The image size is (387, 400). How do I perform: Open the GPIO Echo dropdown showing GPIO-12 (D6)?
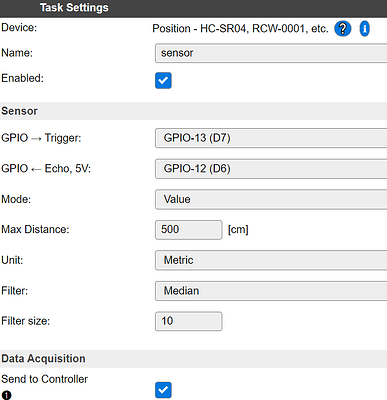[x=271, y=169]
